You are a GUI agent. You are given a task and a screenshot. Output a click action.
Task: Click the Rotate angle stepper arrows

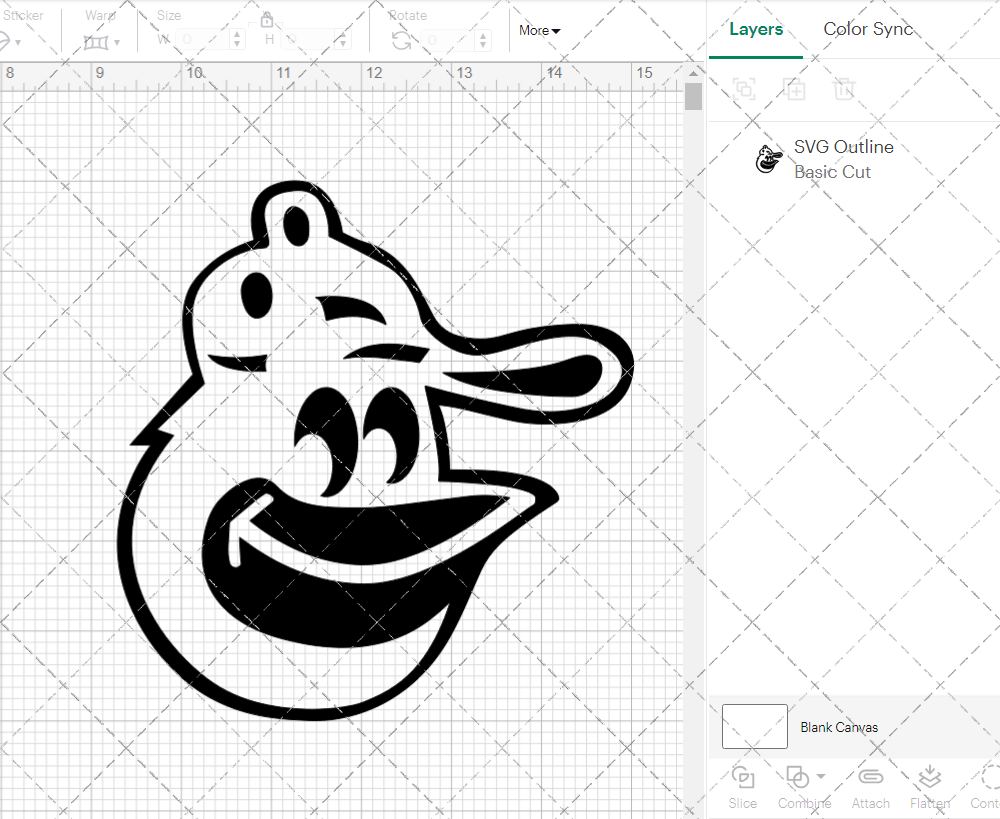pos(483,40)
